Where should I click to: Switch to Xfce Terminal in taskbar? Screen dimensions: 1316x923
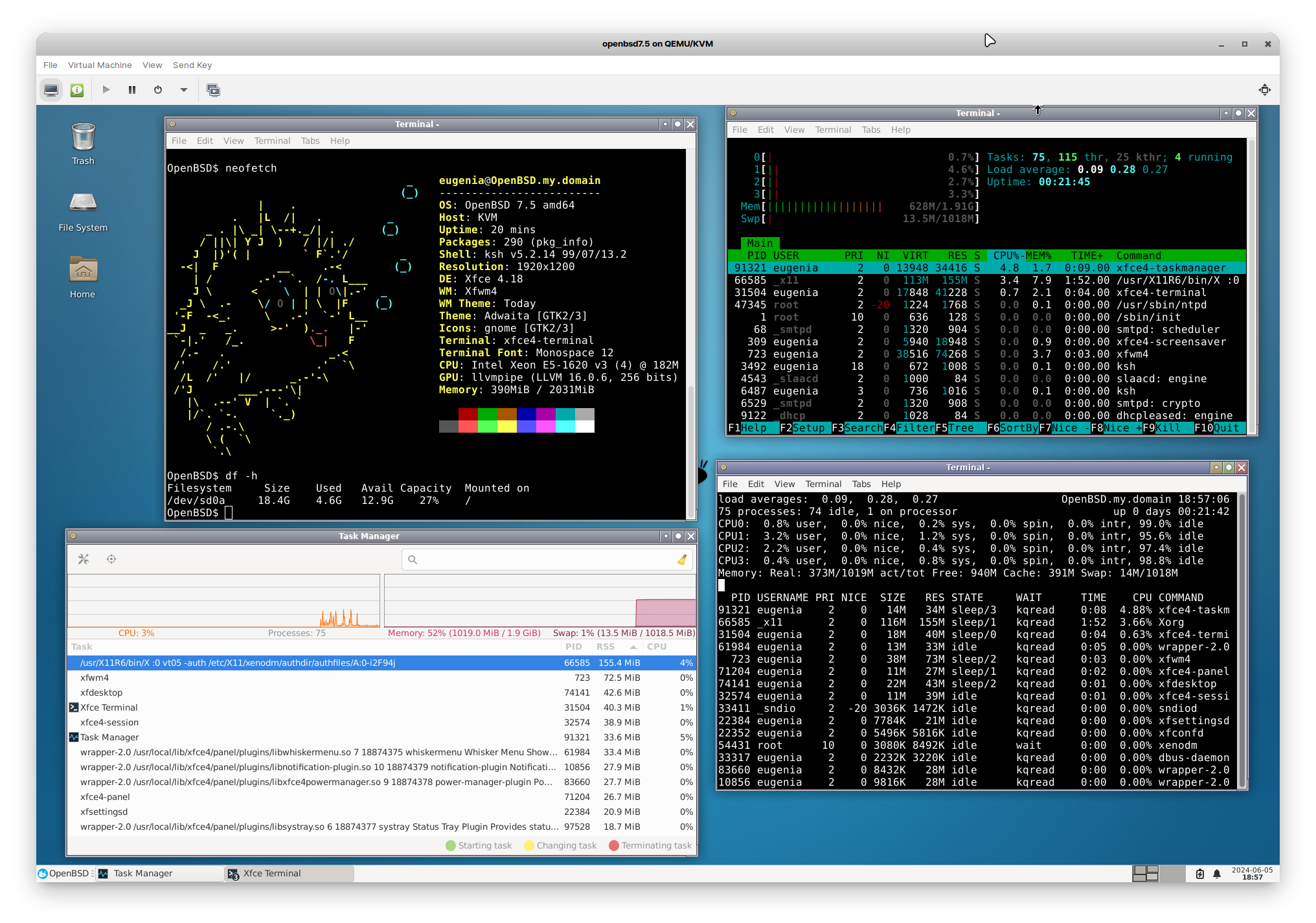(x=289, y=873)
